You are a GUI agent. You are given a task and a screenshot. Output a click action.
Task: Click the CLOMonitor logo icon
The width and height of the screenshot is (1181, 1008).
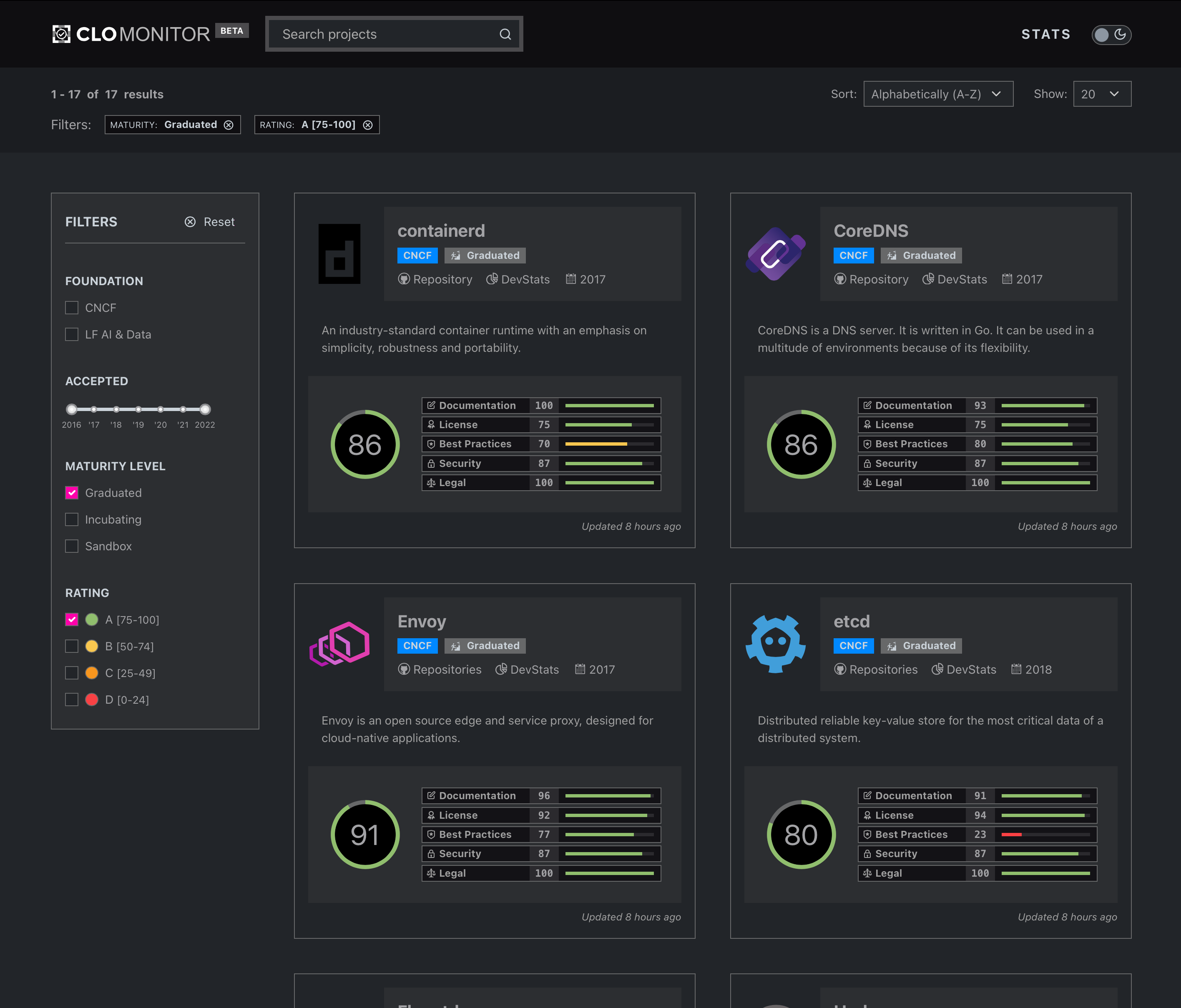click(62, 34)
